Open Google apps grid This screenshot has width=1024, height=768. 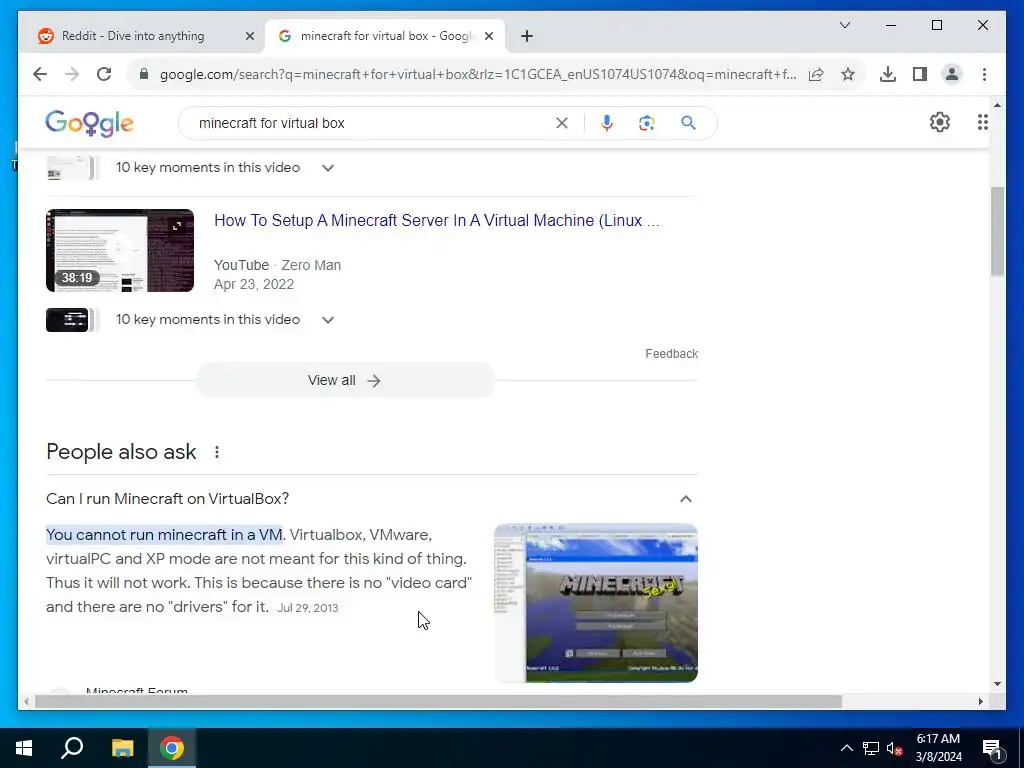click(x=982, y=122)
